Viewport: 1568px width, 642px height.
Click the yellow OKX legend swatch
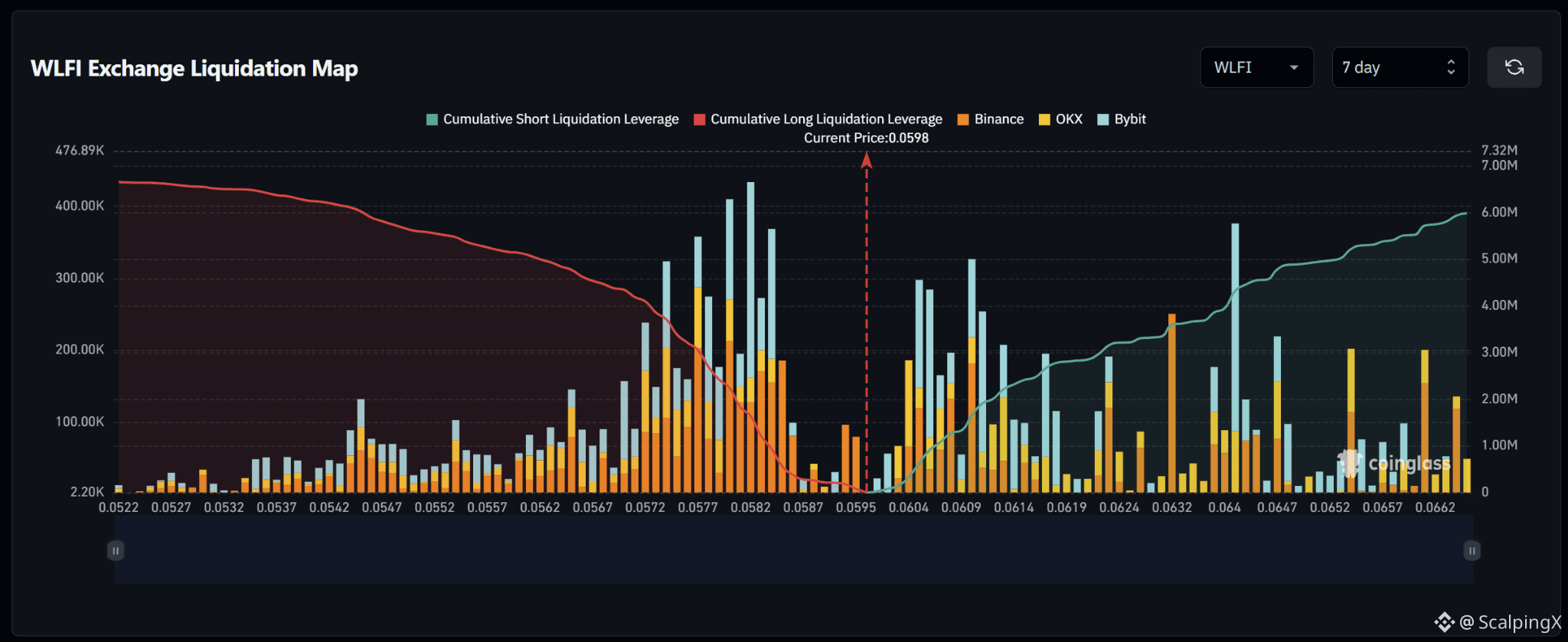click(x=1044, y=119)
